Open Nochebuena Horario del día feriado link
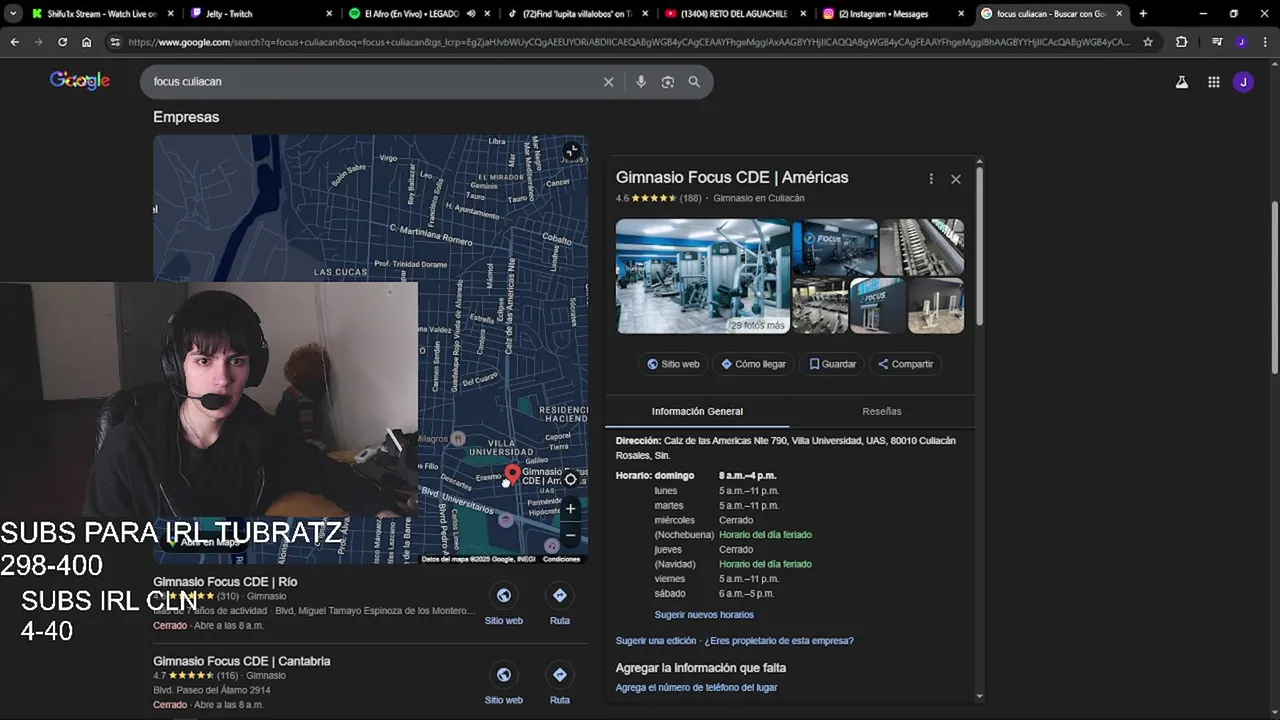The height and width of the screenshot is (720, 1280). [765, 535]
